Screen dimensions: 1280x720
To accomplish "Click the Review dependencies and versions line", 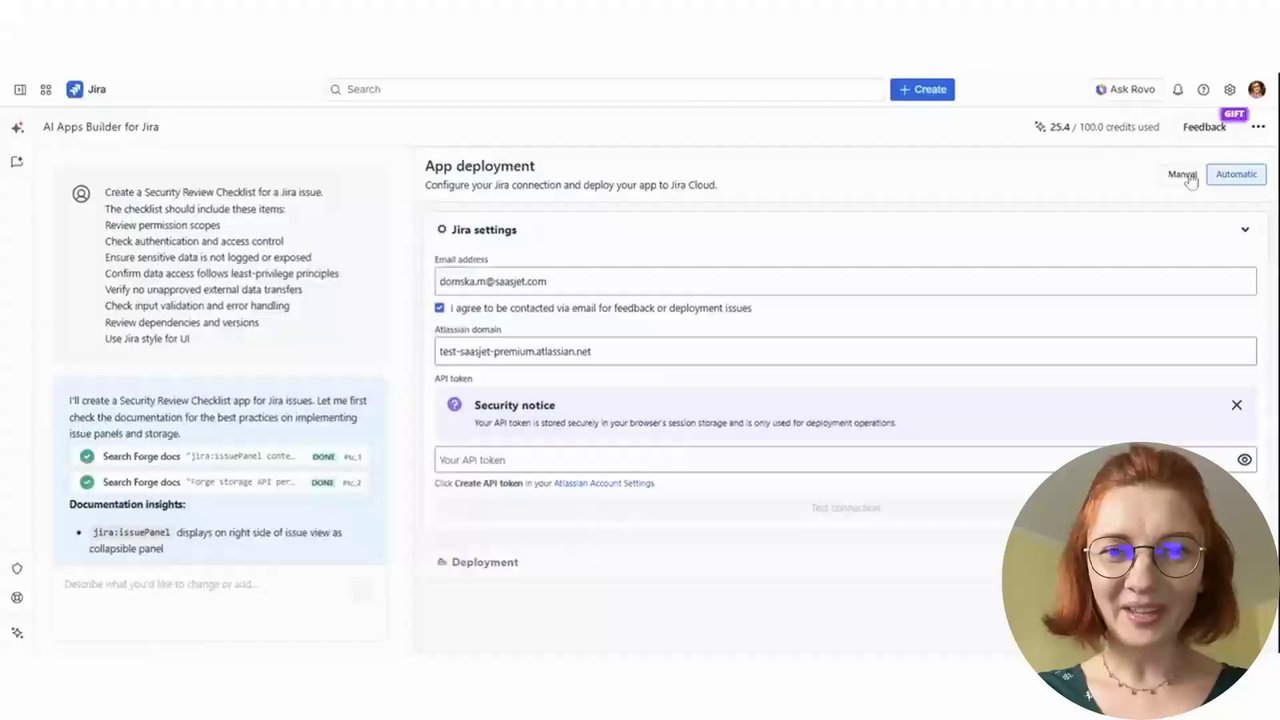I will click(182, 322).
